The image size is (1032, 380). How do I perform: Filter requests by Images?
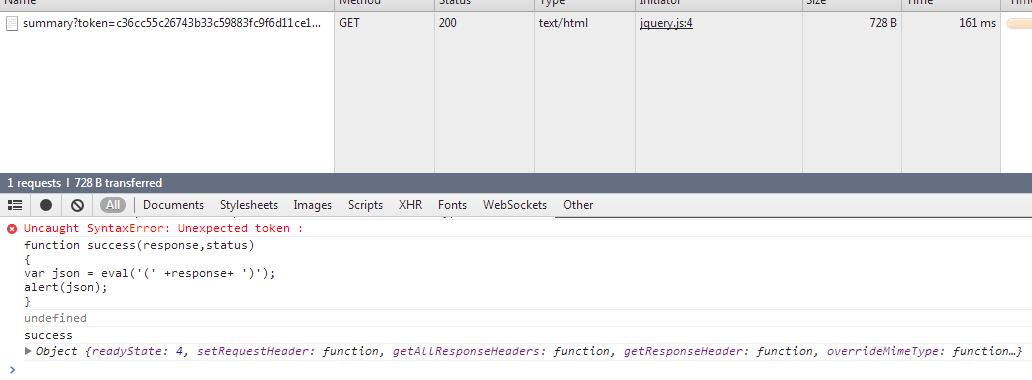tap(313, 205)
